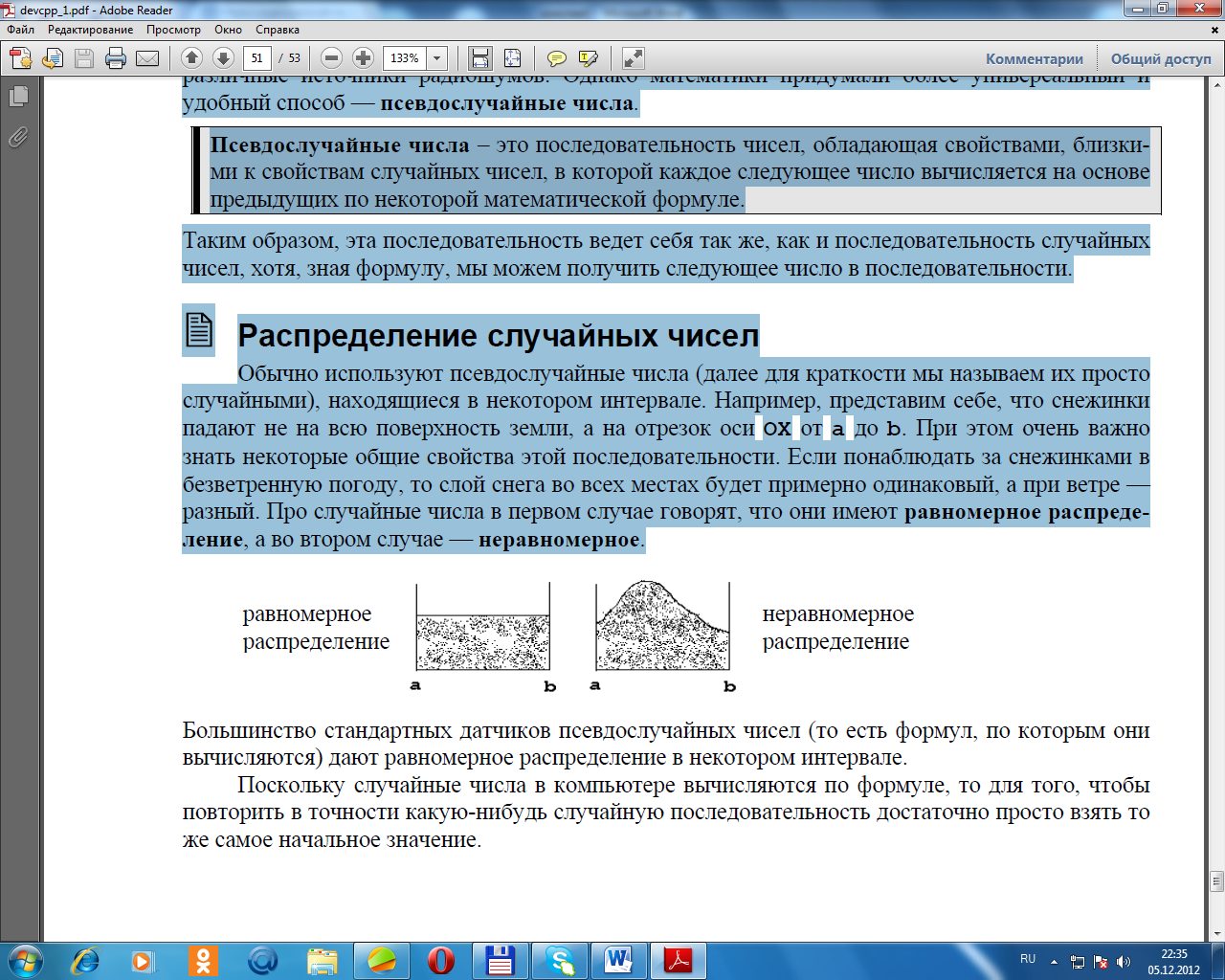This screenshot has width=1225, height=980.
Task: Select the highlight text tool
Action: point(589,58)
